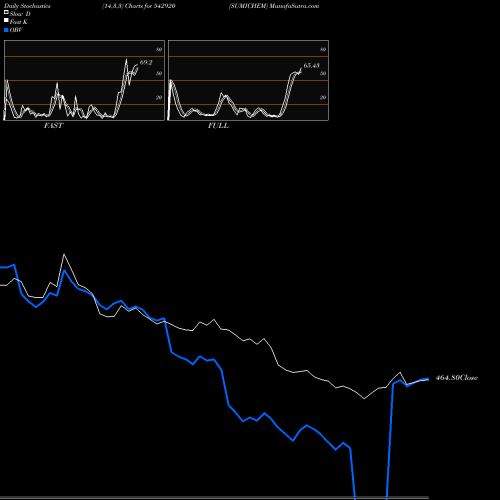This screenshot has width=500, height=500.
Task: Click the FULL stochastic chart thumbnail
Action: coord(248,80)
